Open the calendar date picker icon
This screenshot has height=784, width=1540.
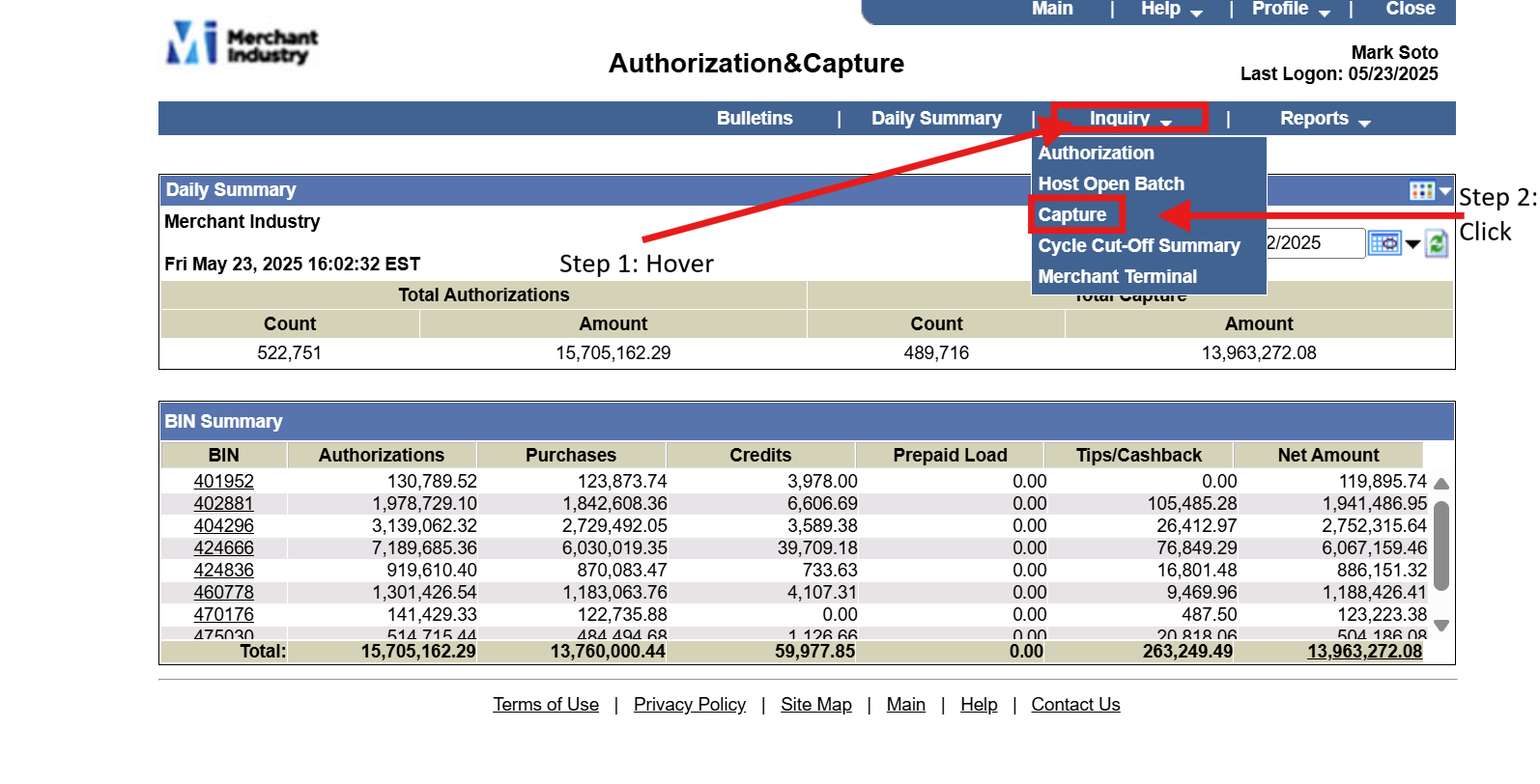(1384, 243)
